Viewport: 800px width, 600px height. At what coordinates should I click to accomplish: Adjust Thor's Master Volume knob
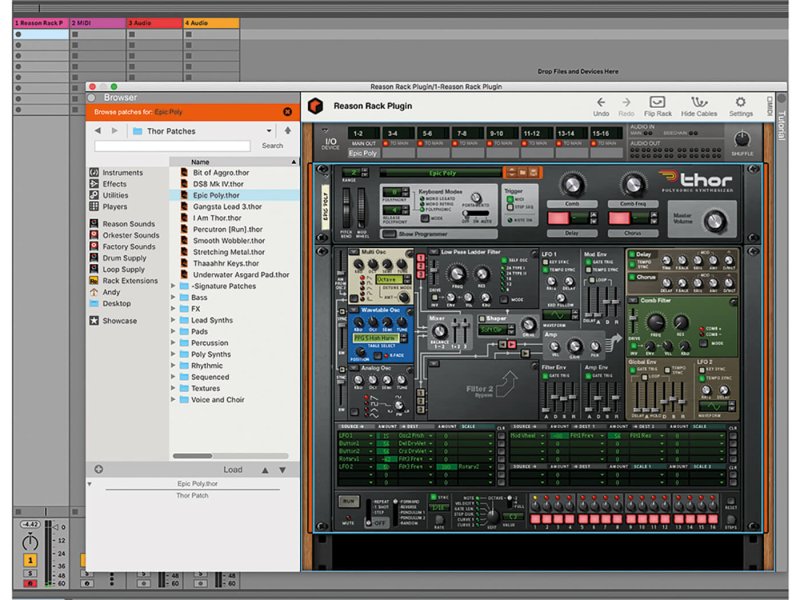tap(715, 221)
